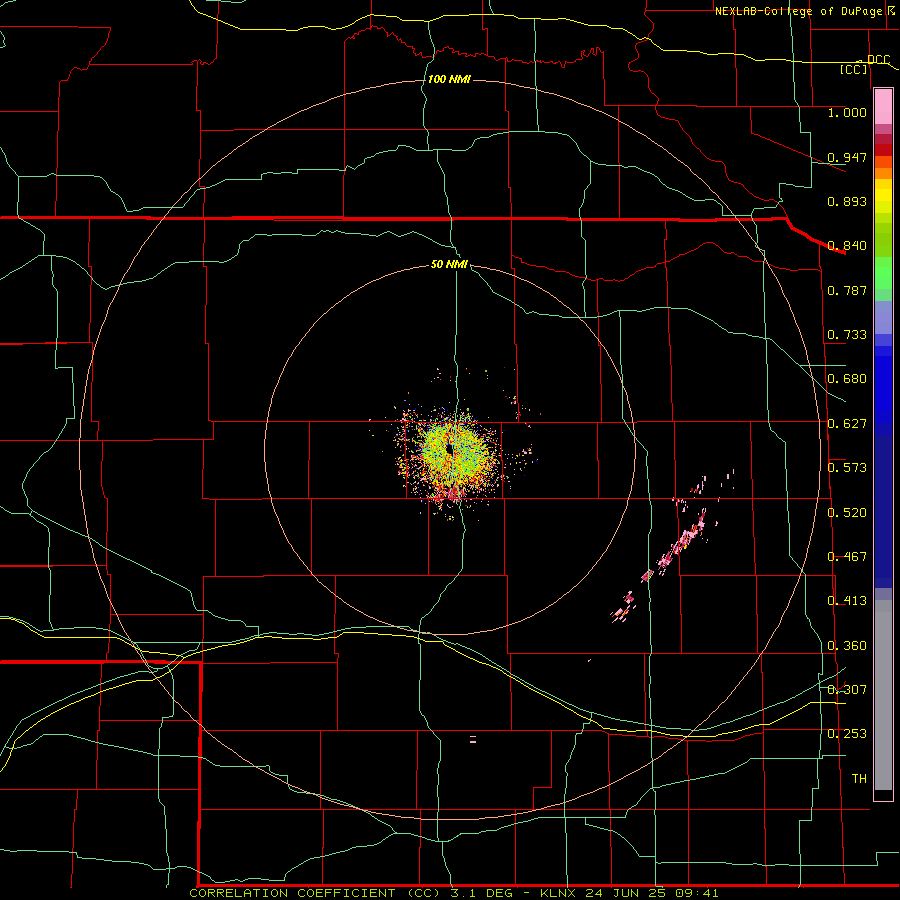
Task: Click the gray bottom segment of color bar
Action: 883,695
